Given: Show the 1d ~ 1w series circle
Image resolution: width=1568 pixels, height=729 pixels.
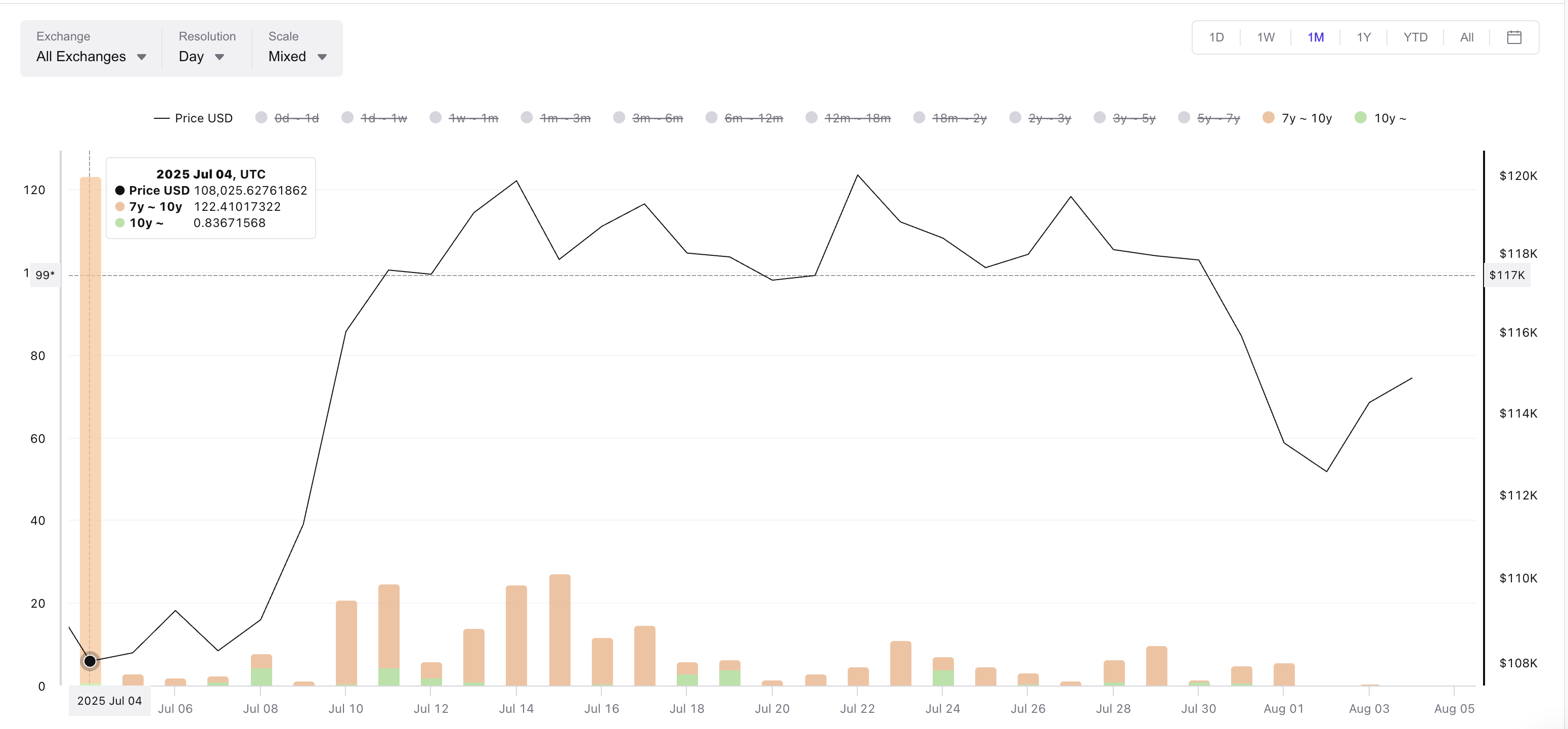Looking at the screenshot, I should click(347, 117).
